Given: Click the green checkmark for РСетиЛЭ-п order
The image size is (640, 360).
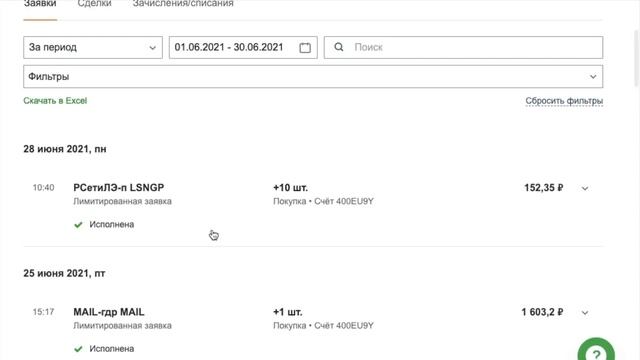Looking at the screenshot, I should pos(78,224).
